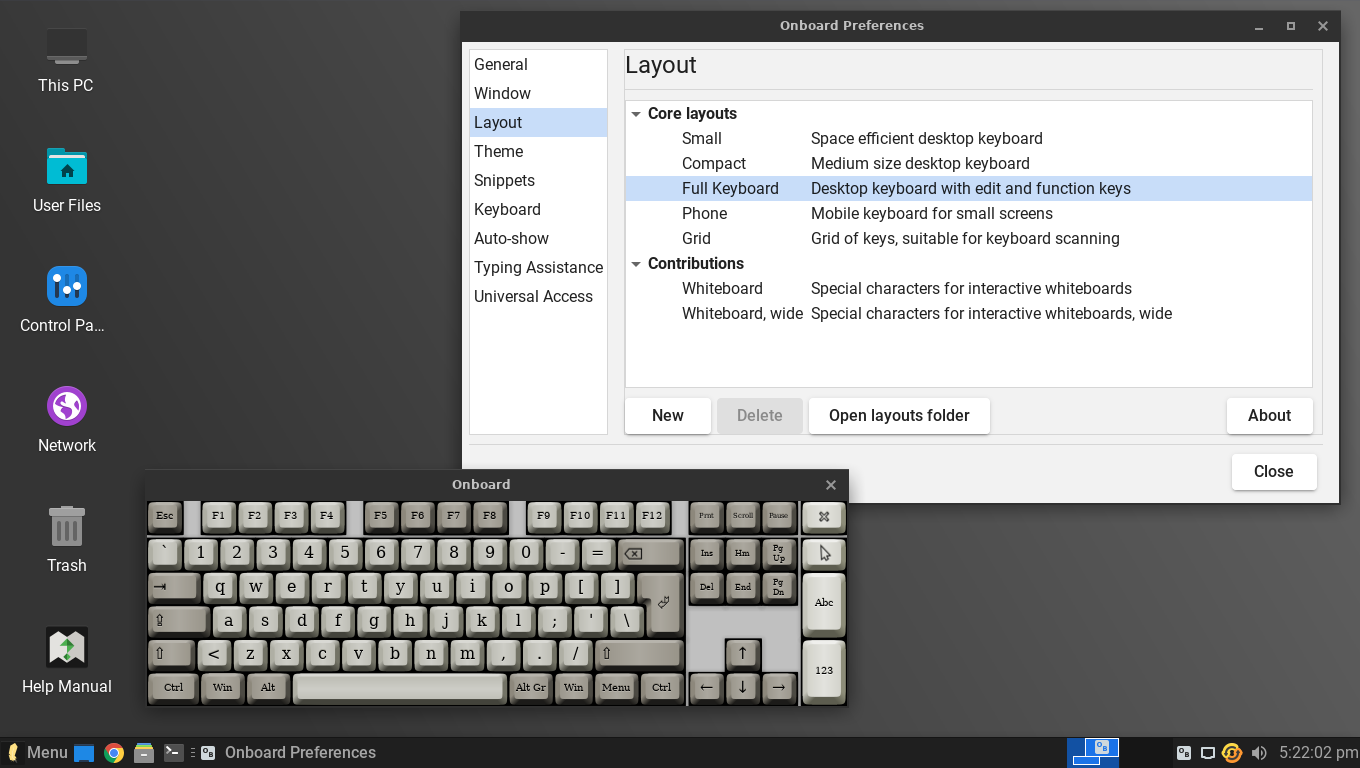Collapse the Contributions group
Viewport: 1360px width, 768px height.
tap(637, 263)
